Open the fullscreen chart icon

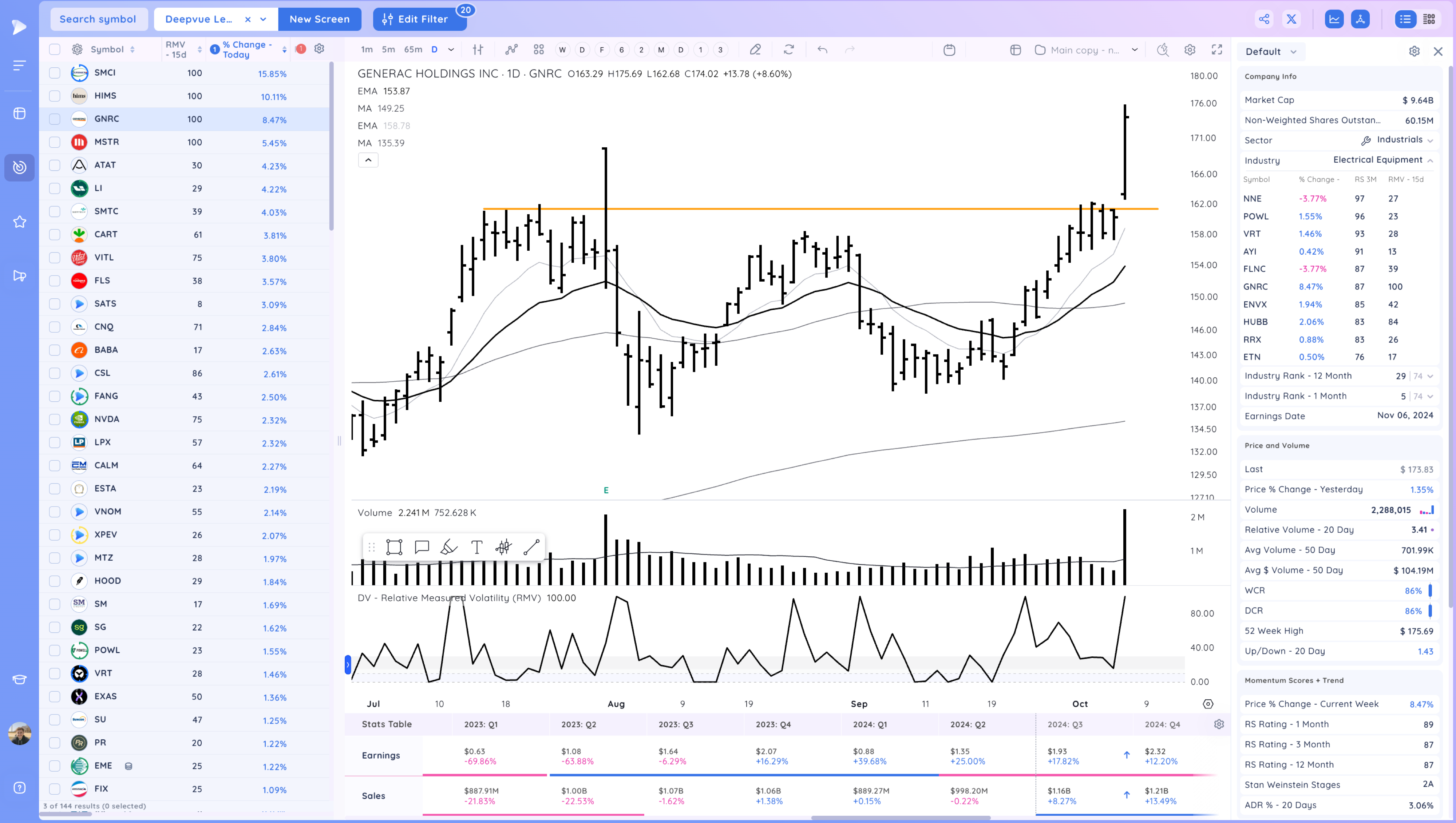(1217, 50)
